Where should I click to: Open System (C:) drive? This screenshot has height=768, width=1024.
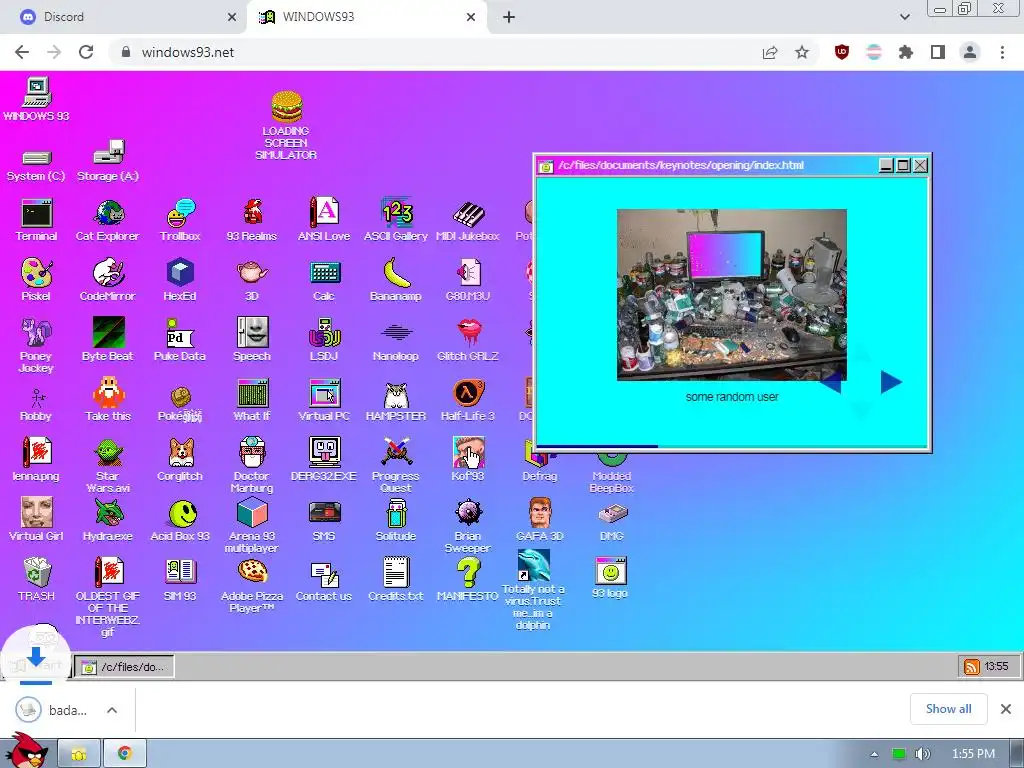pyautogui.click(x=36, y=157)
